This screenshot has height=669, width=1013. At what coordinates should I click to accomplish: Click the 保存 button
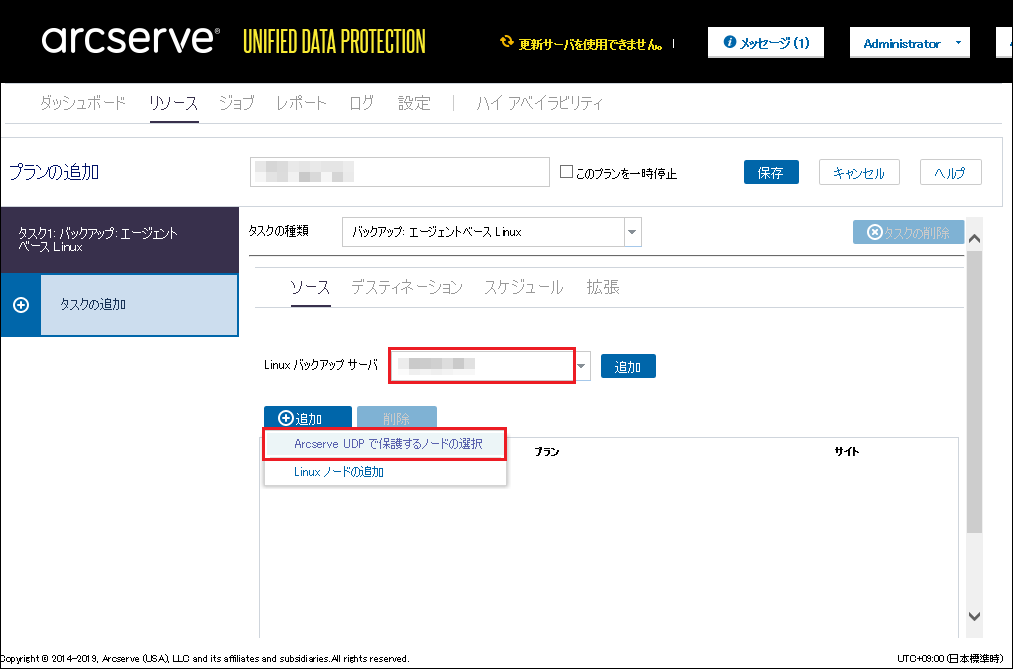coord(771,172)
